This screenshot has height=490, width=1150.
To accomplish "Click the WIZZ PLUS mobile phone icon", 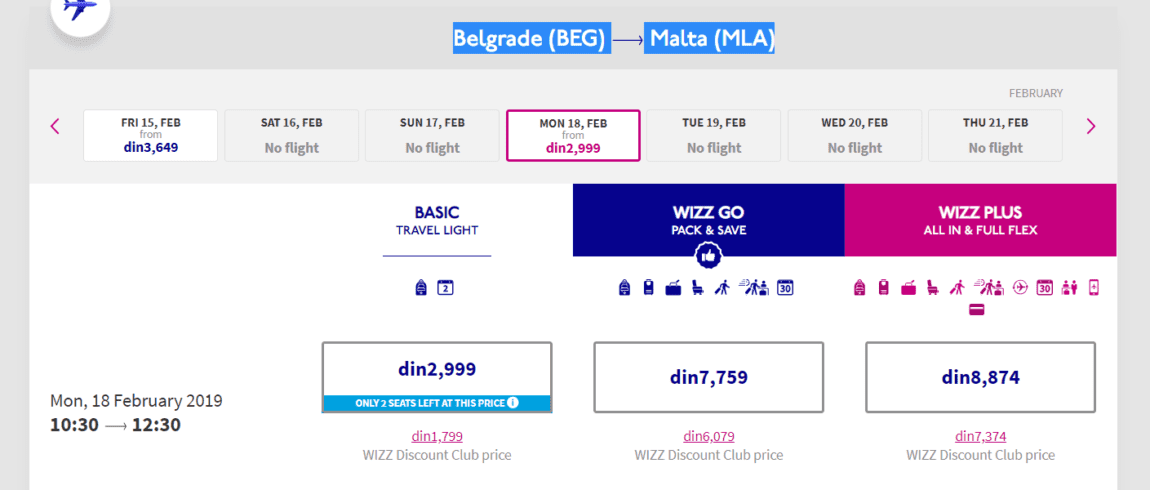I will tap(1094, 288).
